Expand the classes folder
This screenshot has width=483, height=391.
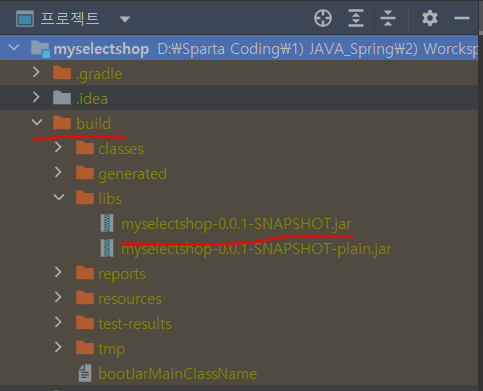pos(58,147)
